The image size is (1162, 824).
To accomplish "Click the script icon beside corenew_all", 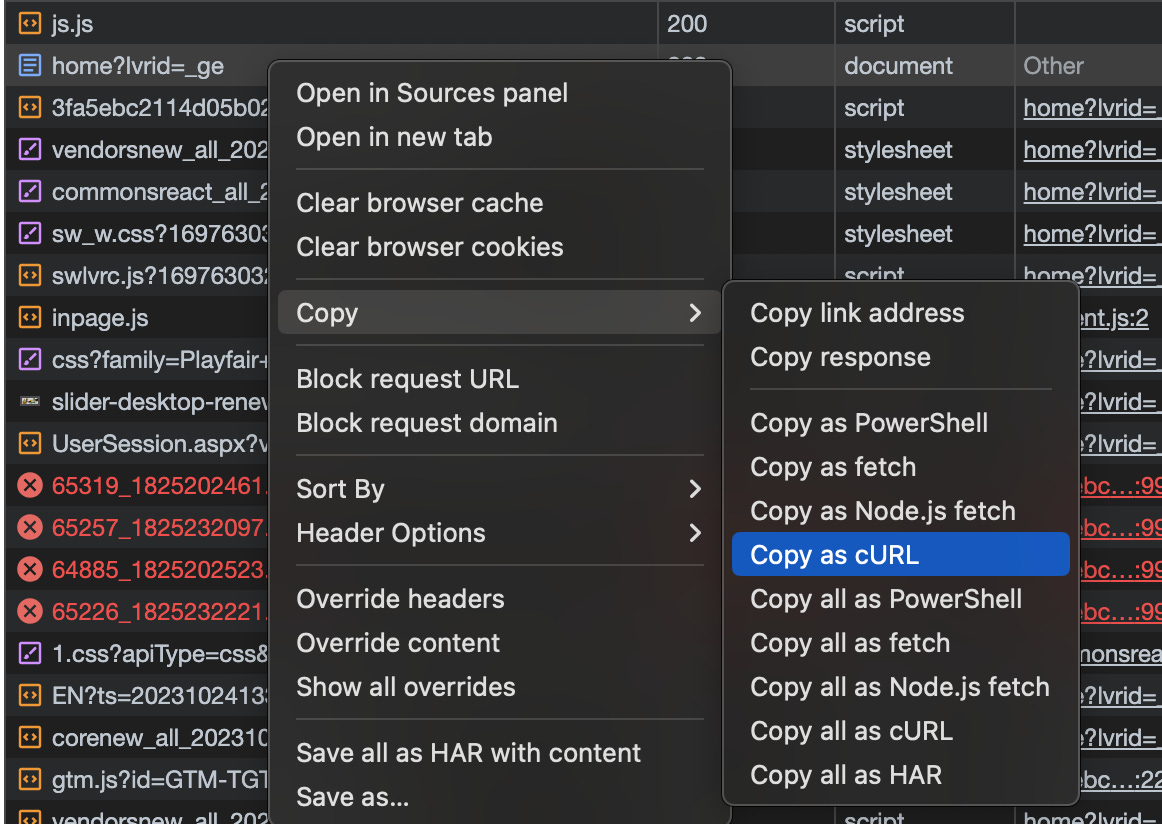I will (x=28, y=737).
